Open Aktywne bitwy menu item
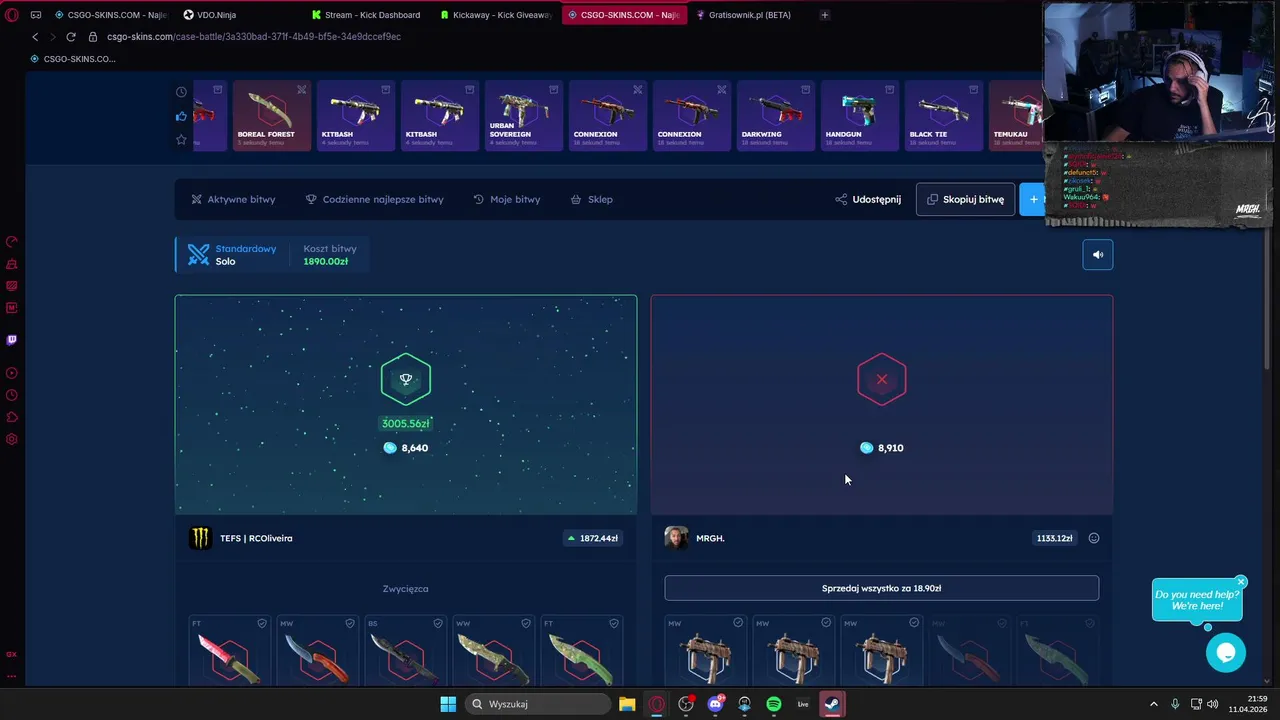The width and height of the screenshot is (1280, 720). (x=233, y=199)
